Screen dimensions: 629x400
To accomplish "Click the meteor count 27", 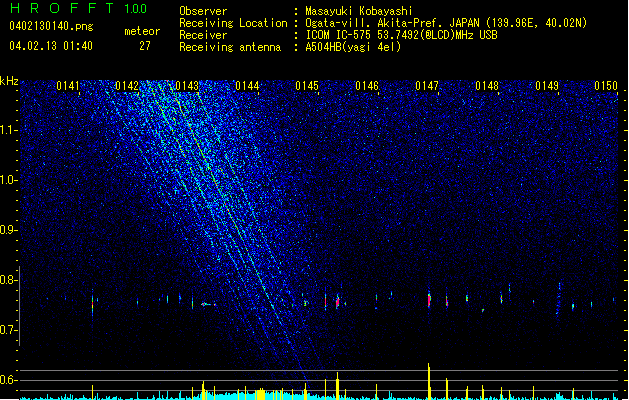I will tap(145, 46).
